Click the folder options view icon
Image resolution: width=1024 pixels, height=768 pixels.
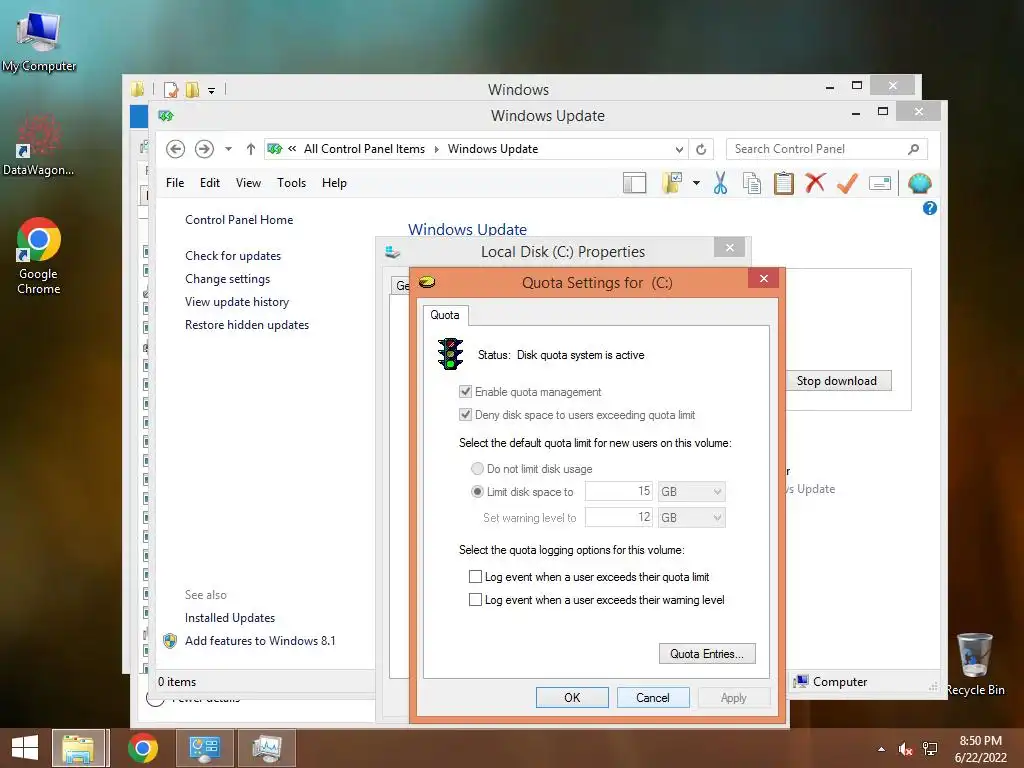point(672,184)
